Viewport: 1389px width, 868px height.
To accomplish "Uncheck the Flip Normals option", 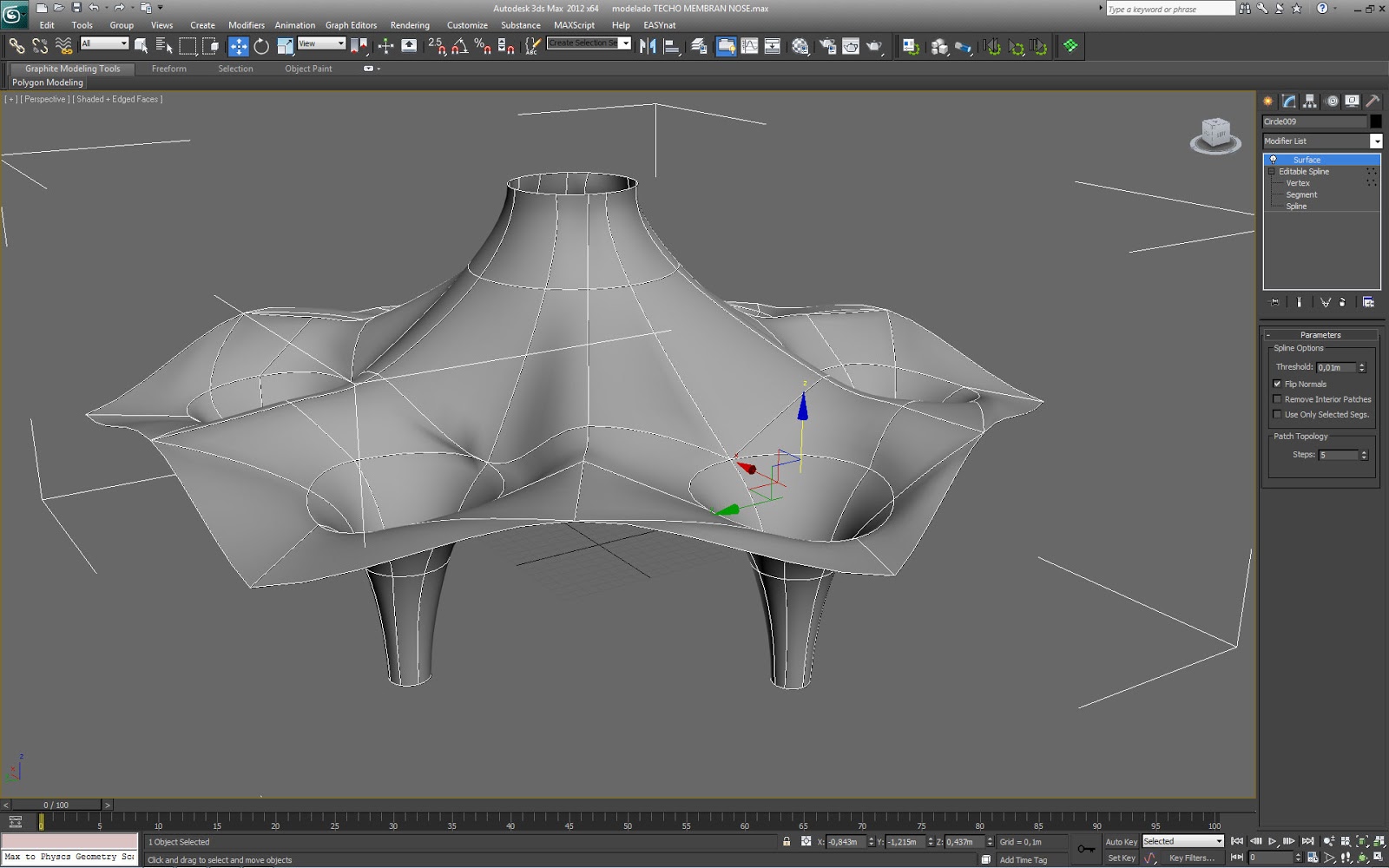I will click(1278, 384).
